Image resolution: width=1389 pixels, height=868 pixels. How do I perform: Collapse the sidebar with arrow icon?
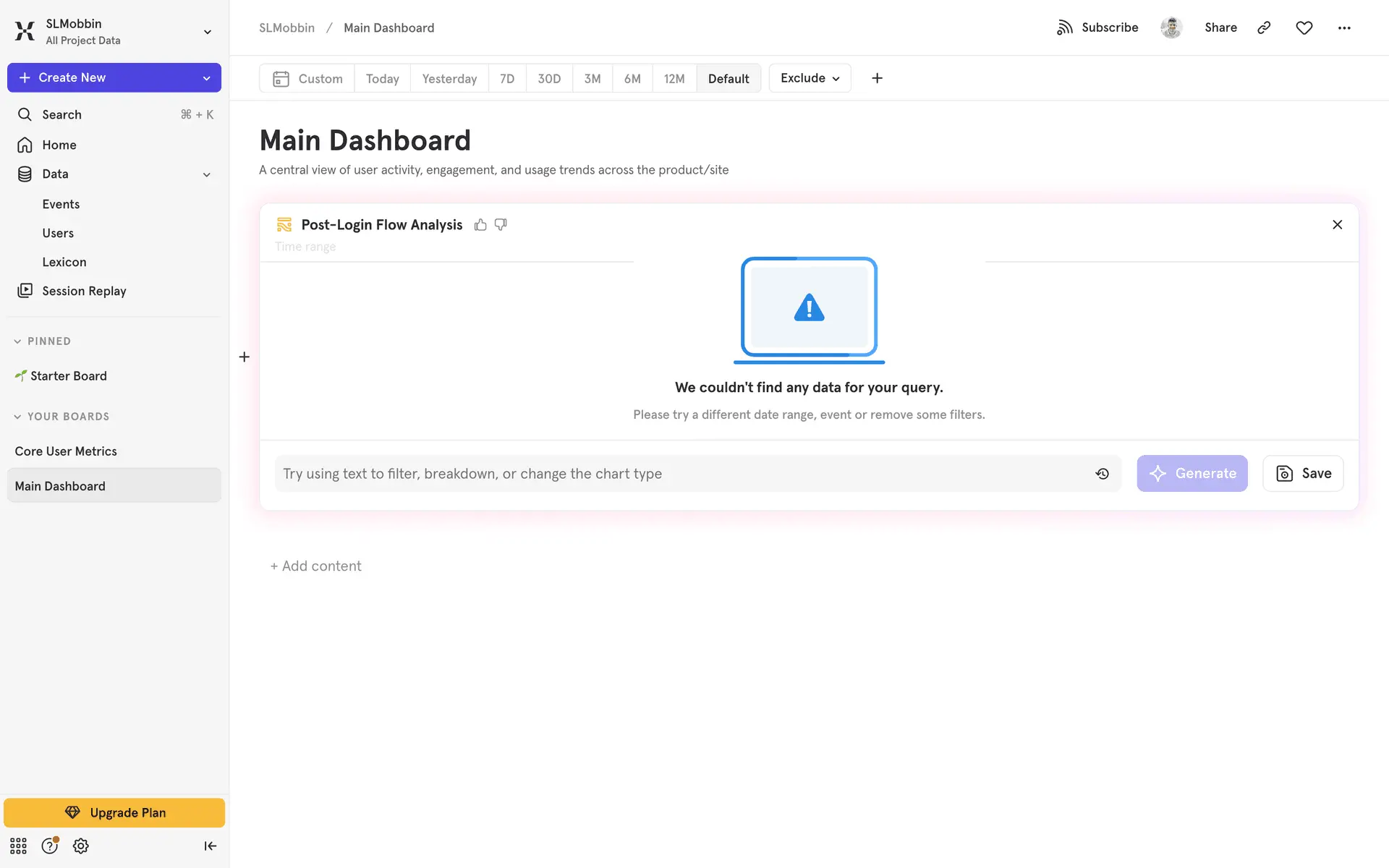pos(210,846)
